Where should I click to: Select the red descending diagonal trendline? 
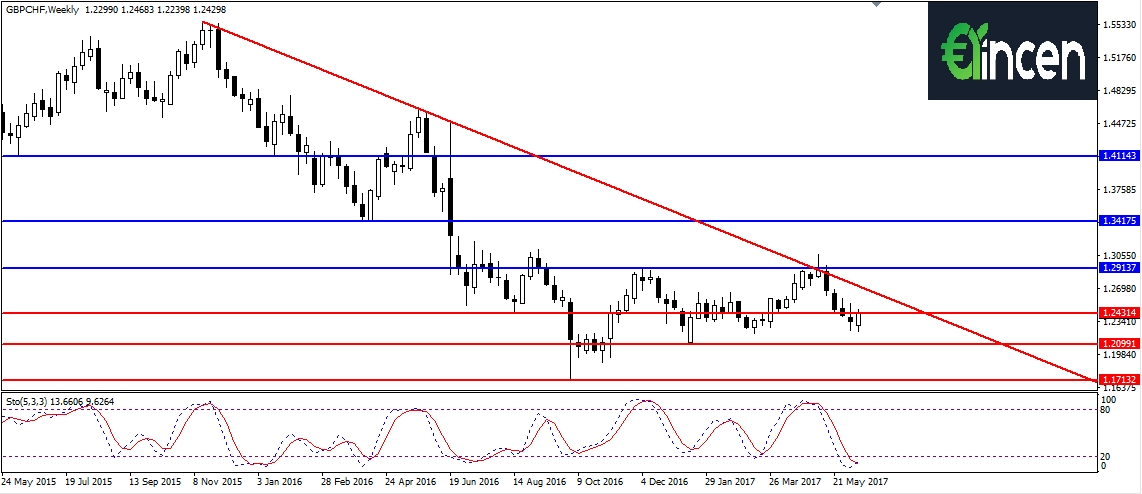coord(648,200)
